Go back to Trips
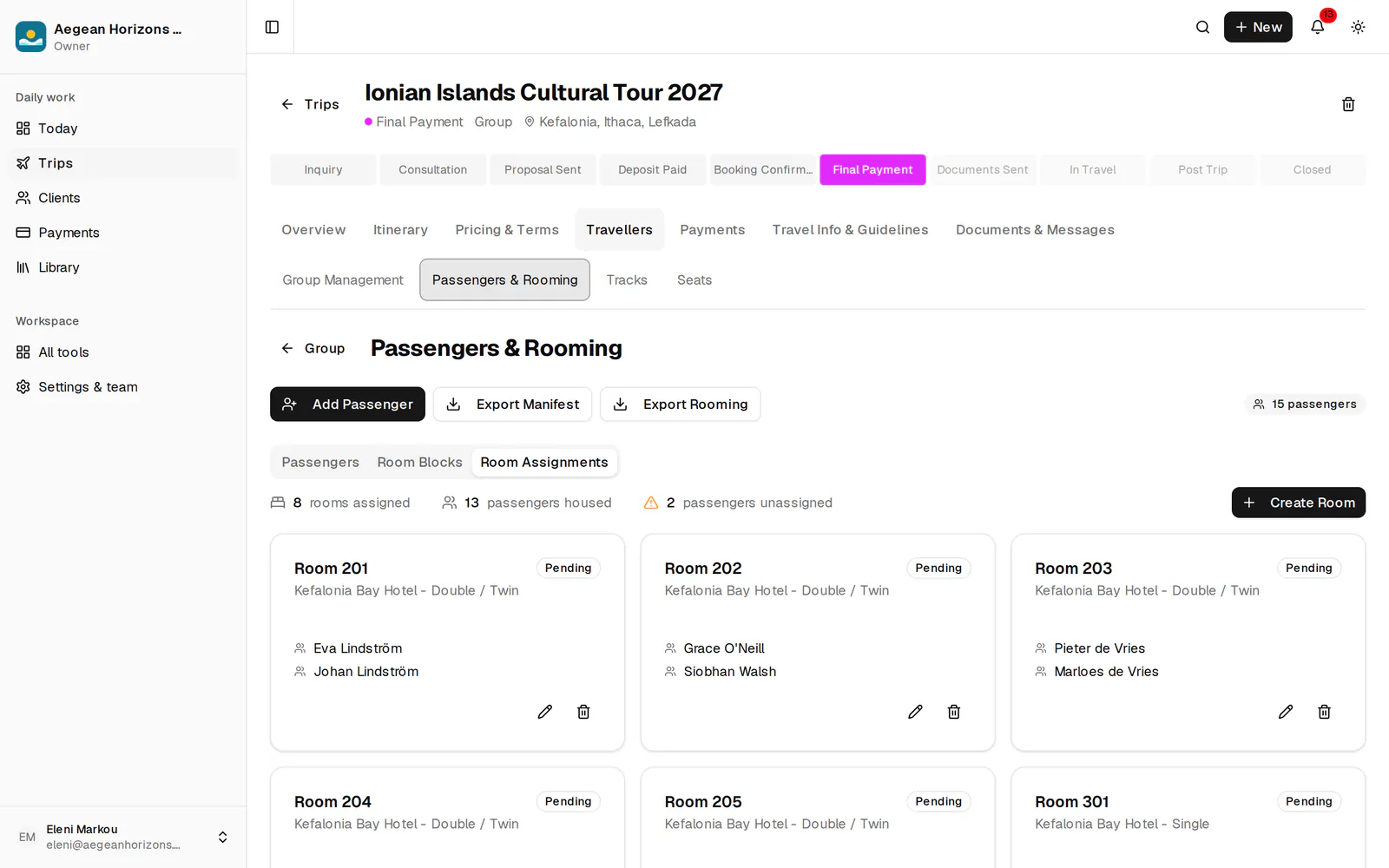This screenshot has height=868, width=1389. pos(310,104)
